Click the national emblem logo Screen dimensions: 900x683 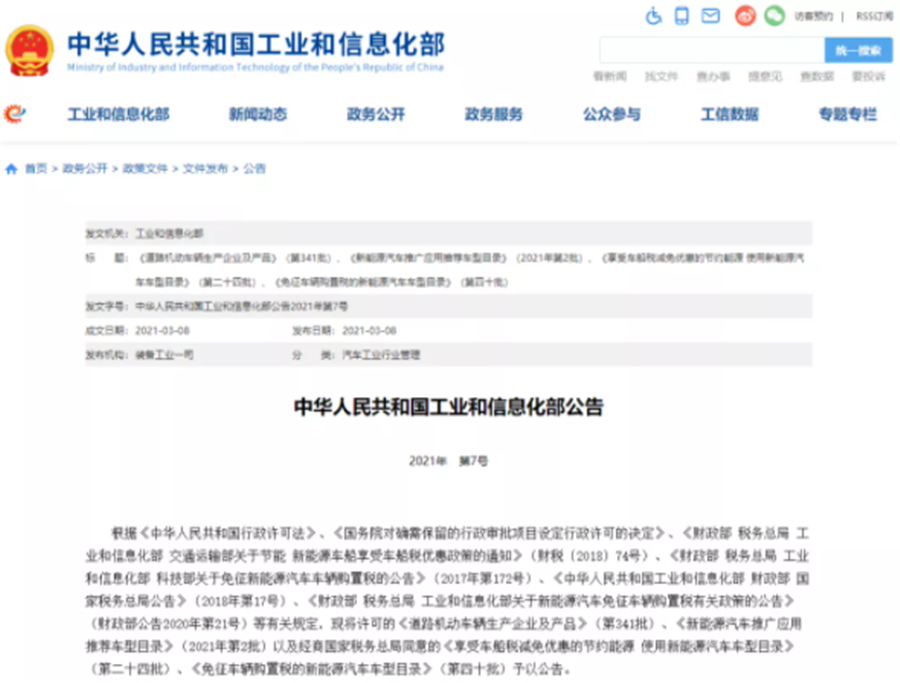point(30,50)
